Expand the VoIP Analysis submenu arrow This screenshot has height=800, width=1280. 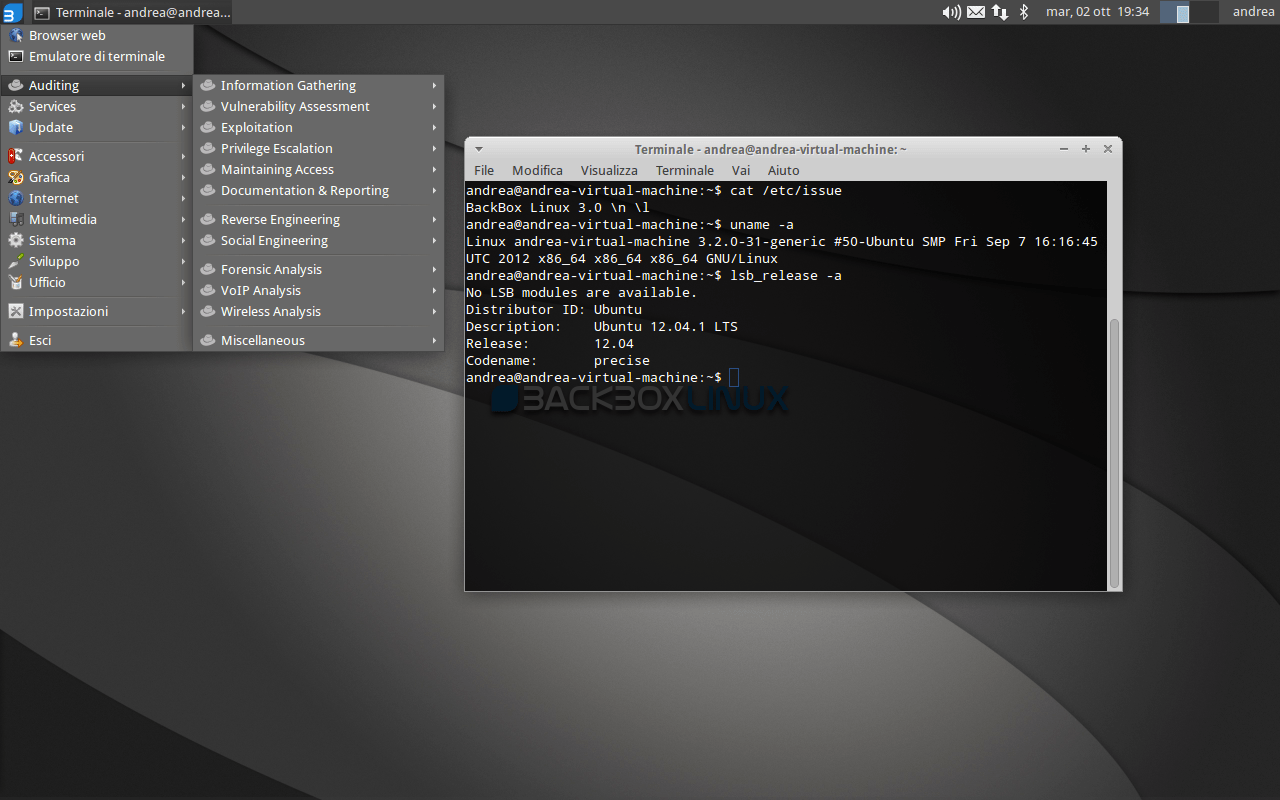(x=434, y=290)
